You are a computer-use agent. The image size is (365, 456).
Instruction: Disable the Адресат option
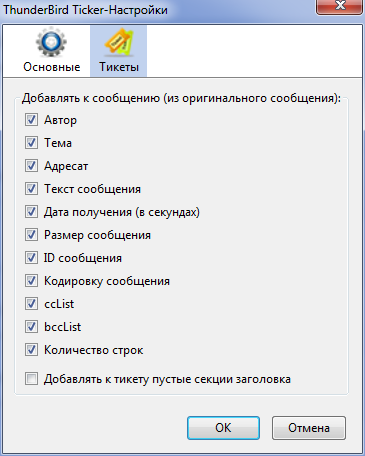pyautogui.click(x=31, y=166)
